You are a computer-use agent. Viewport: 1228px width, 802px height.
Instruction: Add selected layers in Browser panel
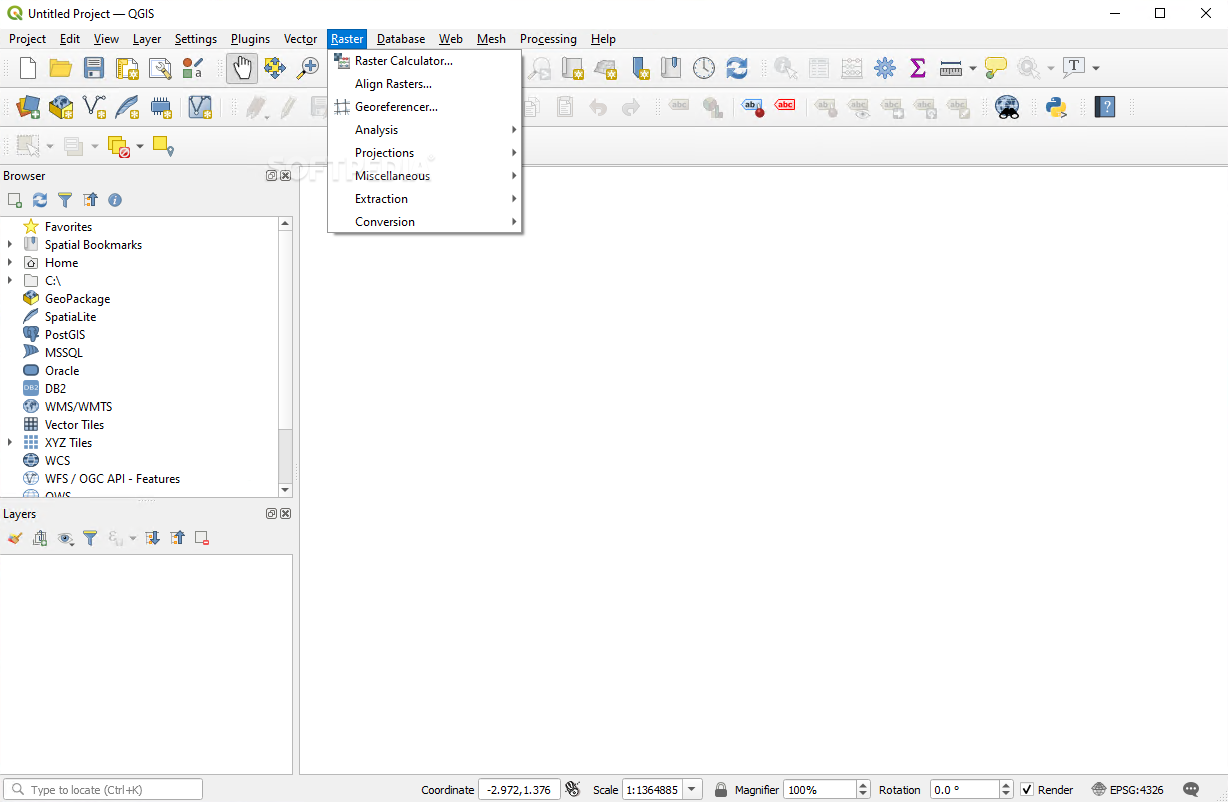coord(15,200)
